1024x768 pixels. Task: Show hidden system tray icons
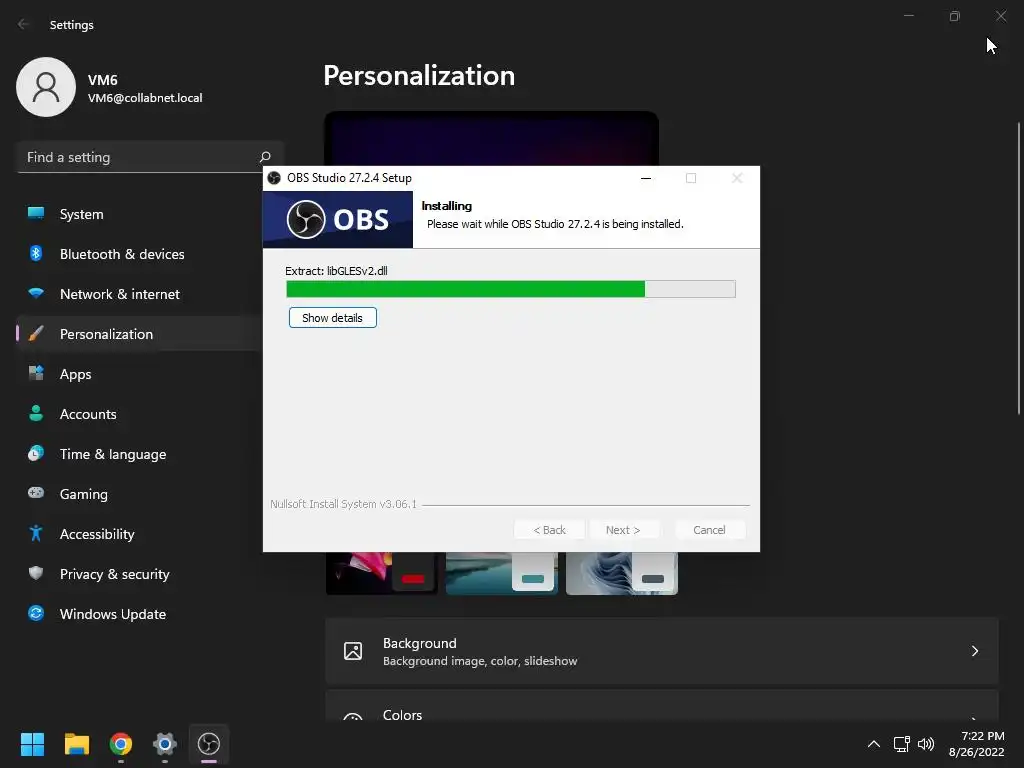click(873, 744)
